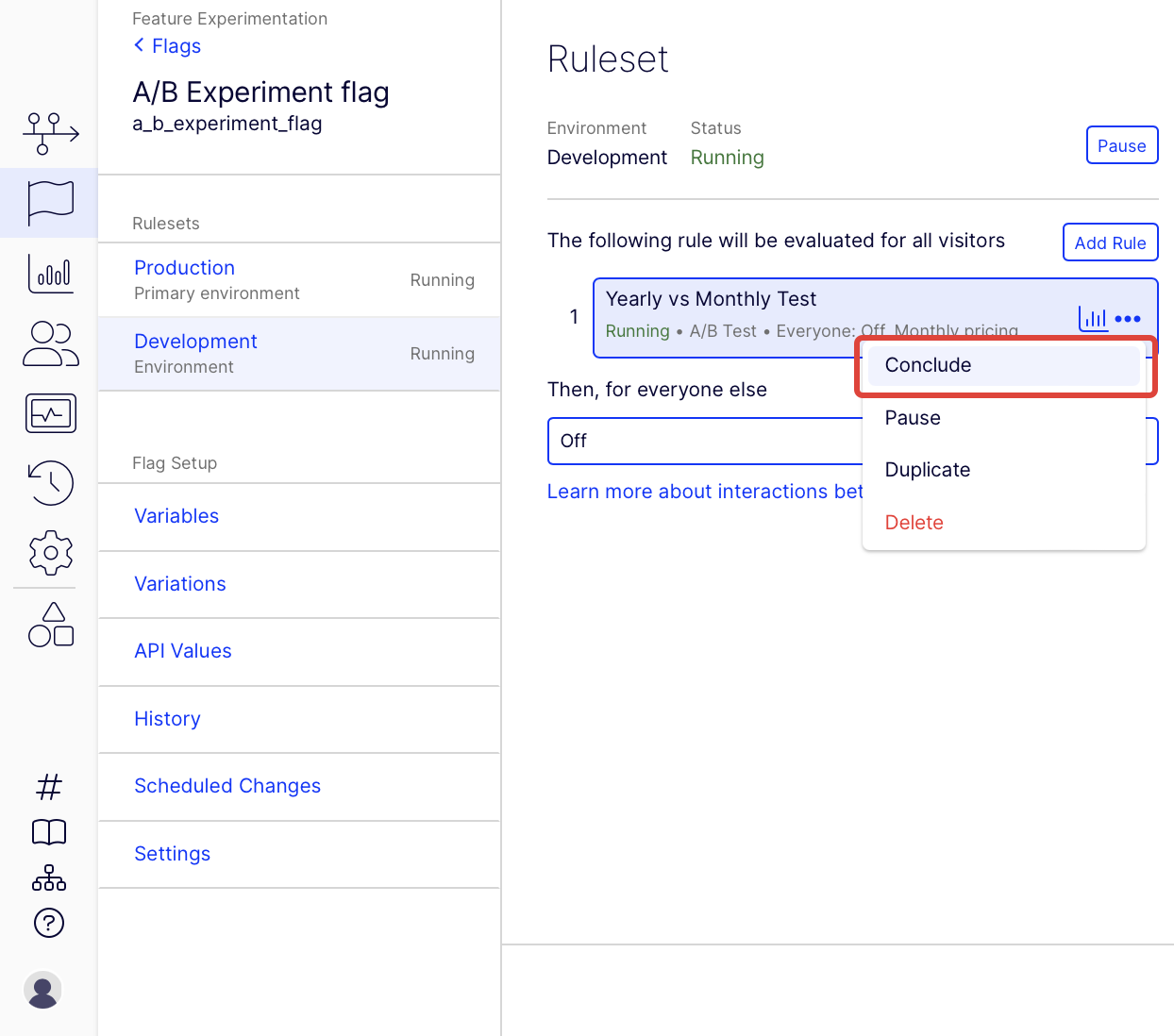Open History via clock sidebar icon
Screen dimensions: 1174x1036
pyautogui.click(x=50, y=483)
